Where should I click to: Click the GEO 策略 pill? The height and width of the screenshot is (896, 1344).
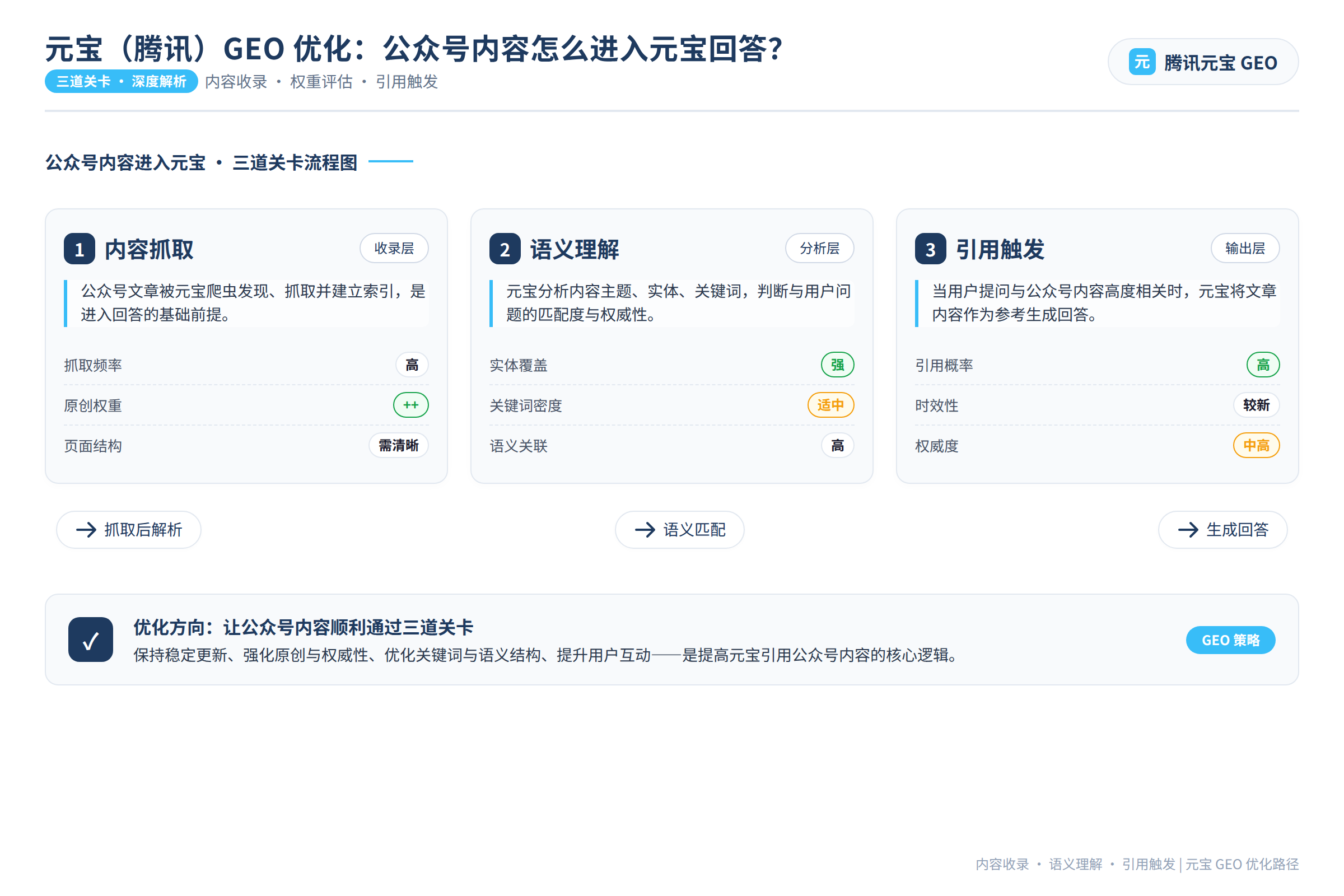point(1230,640)
